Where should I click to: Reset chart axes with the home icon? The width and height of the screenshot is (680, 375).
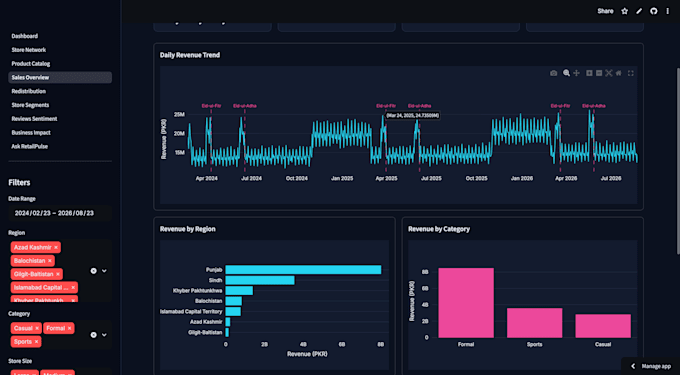619,73
